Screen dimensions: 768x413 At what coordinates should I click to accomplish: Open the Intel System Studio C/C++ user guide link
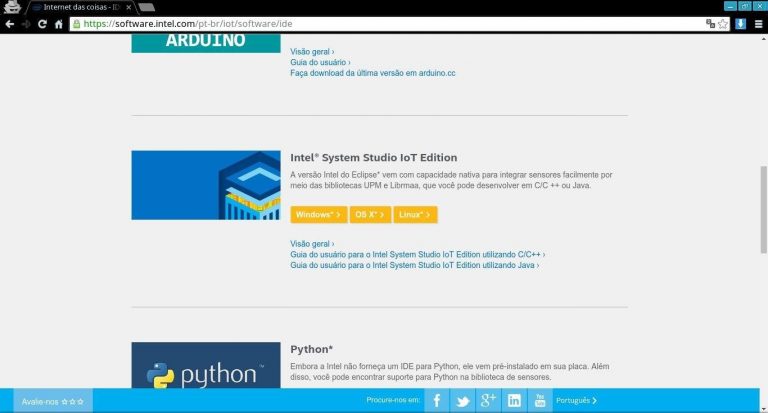coord(416,255)
